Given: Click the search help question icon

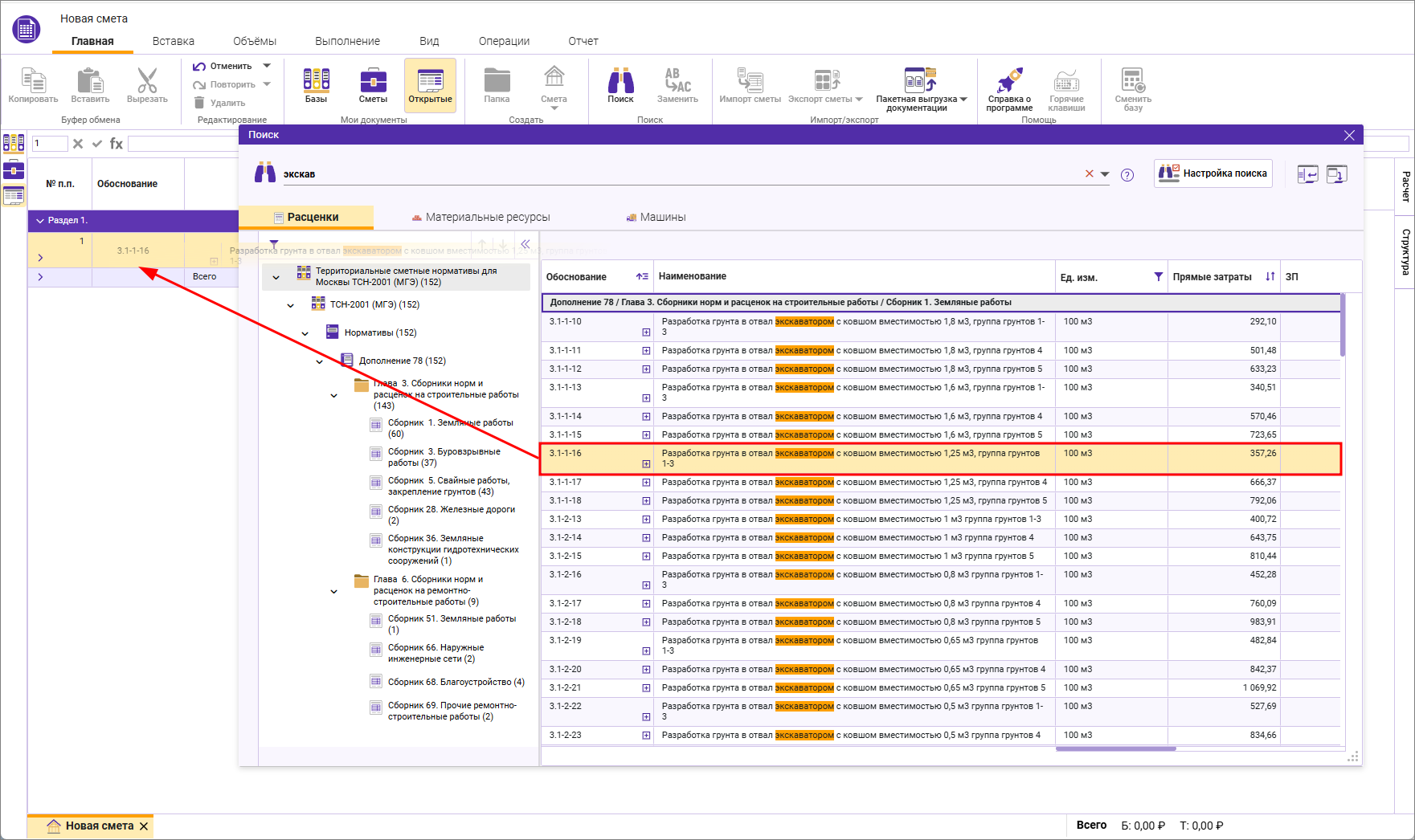Looking at the screenshot, I should (x=1127, y=175).
